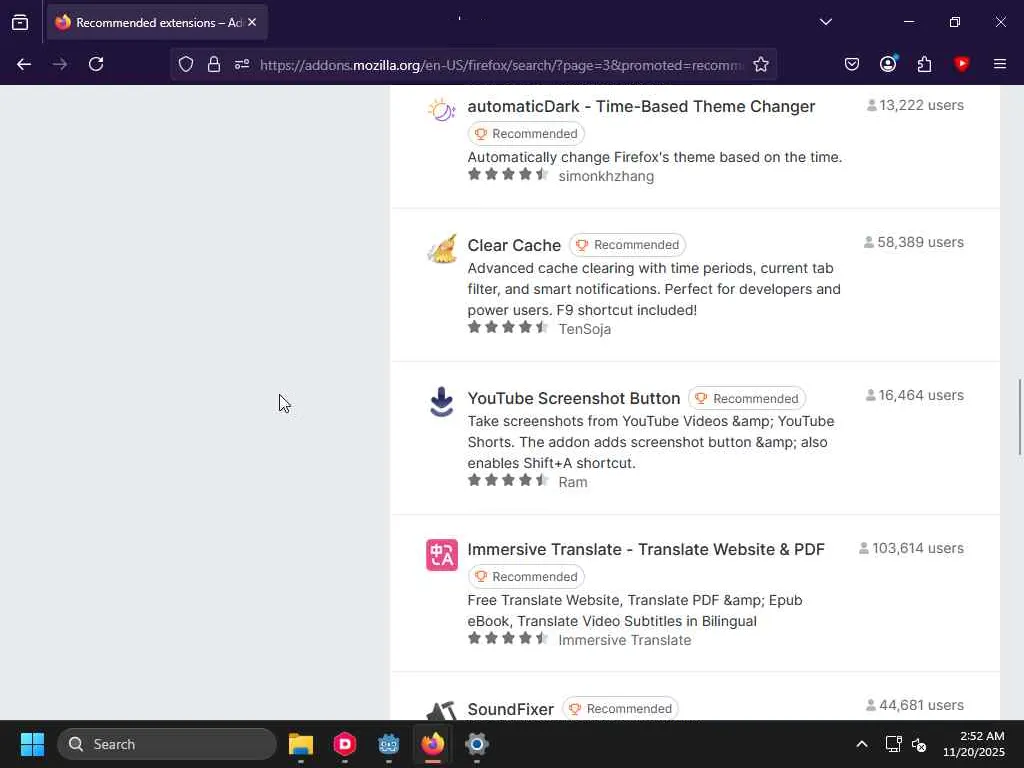1024x768 pixels.
Task: Click YouTube Screenshot Button download icon
Action: coord(442,402)
